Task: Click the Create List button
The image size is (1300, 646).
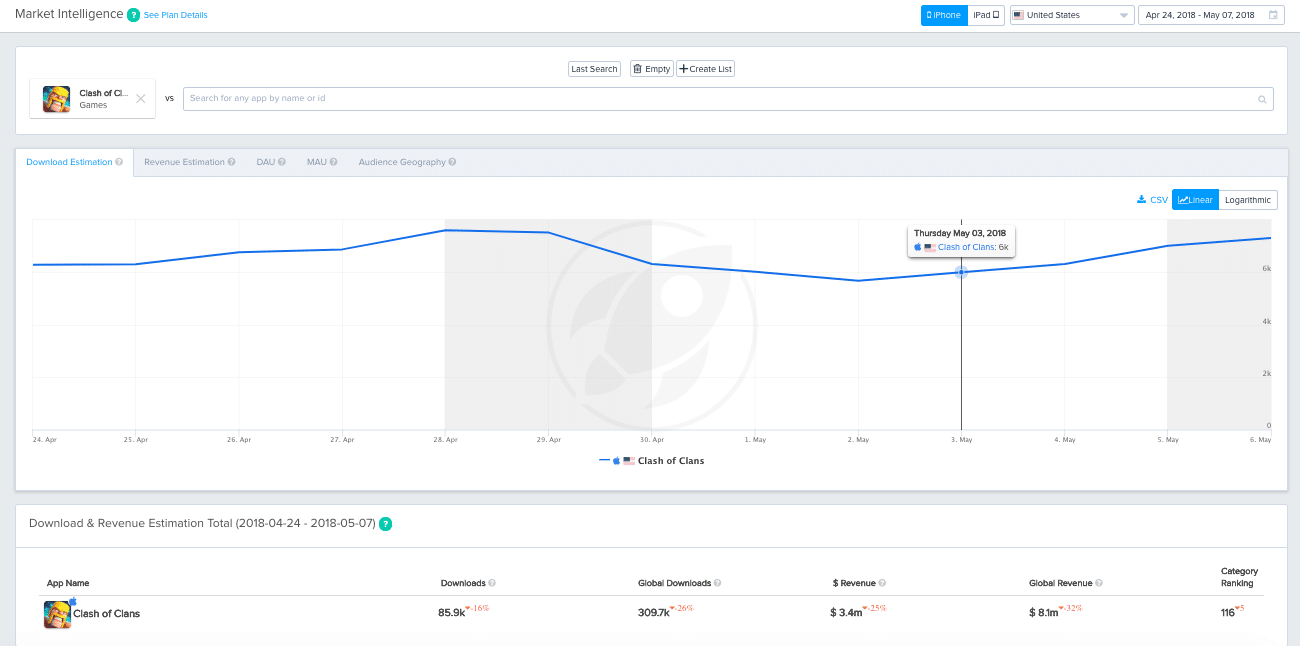Action: pos(706,69)
